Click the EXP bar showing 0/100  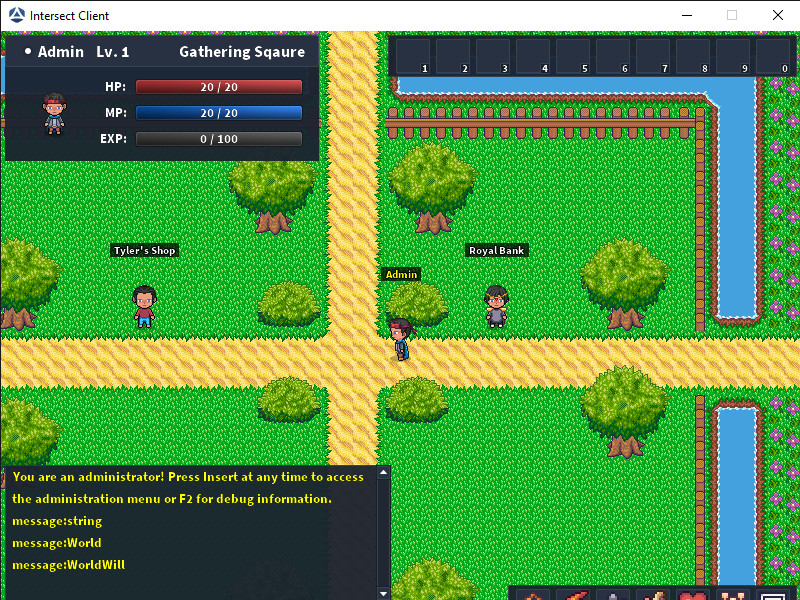coord(219,138)
